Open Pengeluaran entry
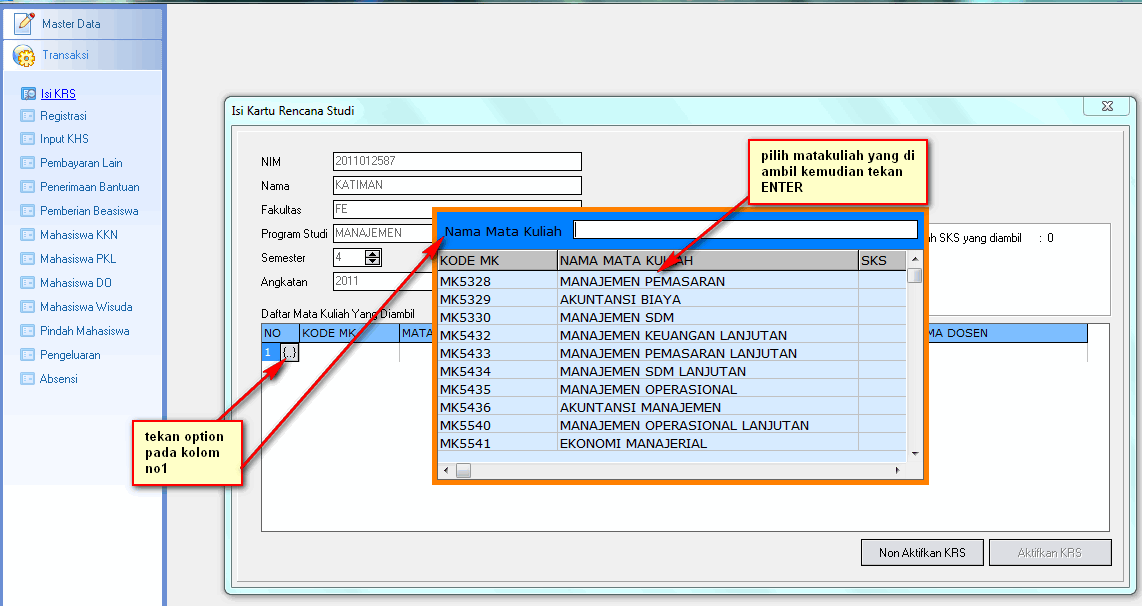The width and height of the screenshot is (1142, 606). click(x=70, y=355)
